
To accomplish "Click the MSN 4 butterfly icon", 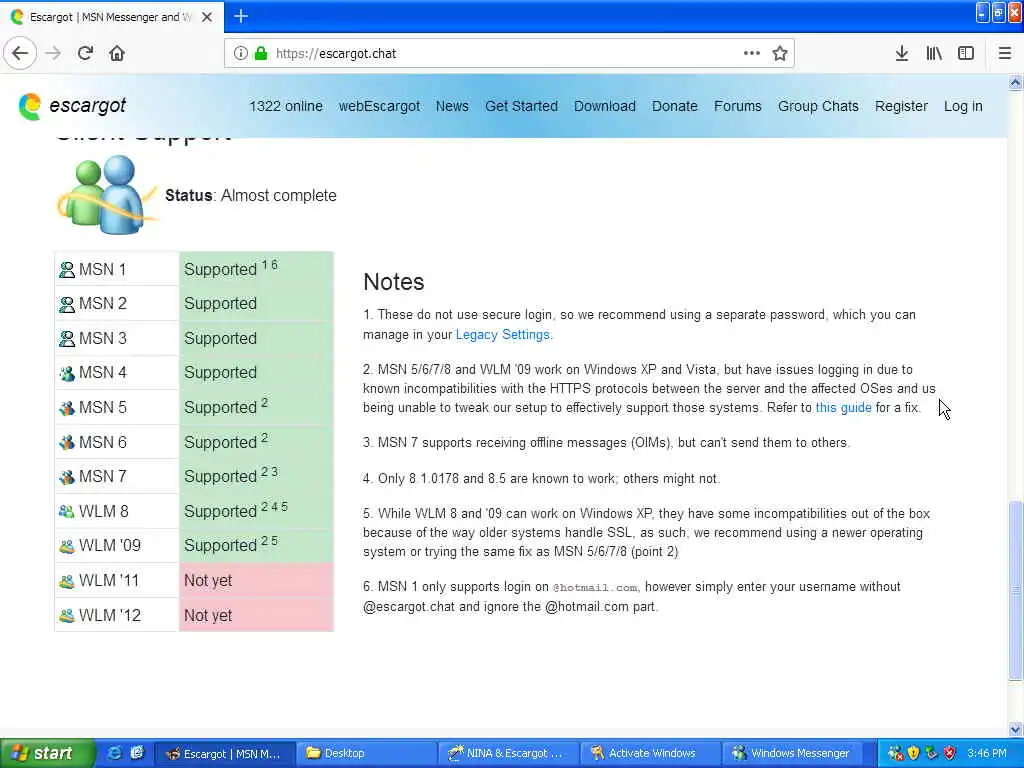I will pyautogui.click(x=67, y=373).
